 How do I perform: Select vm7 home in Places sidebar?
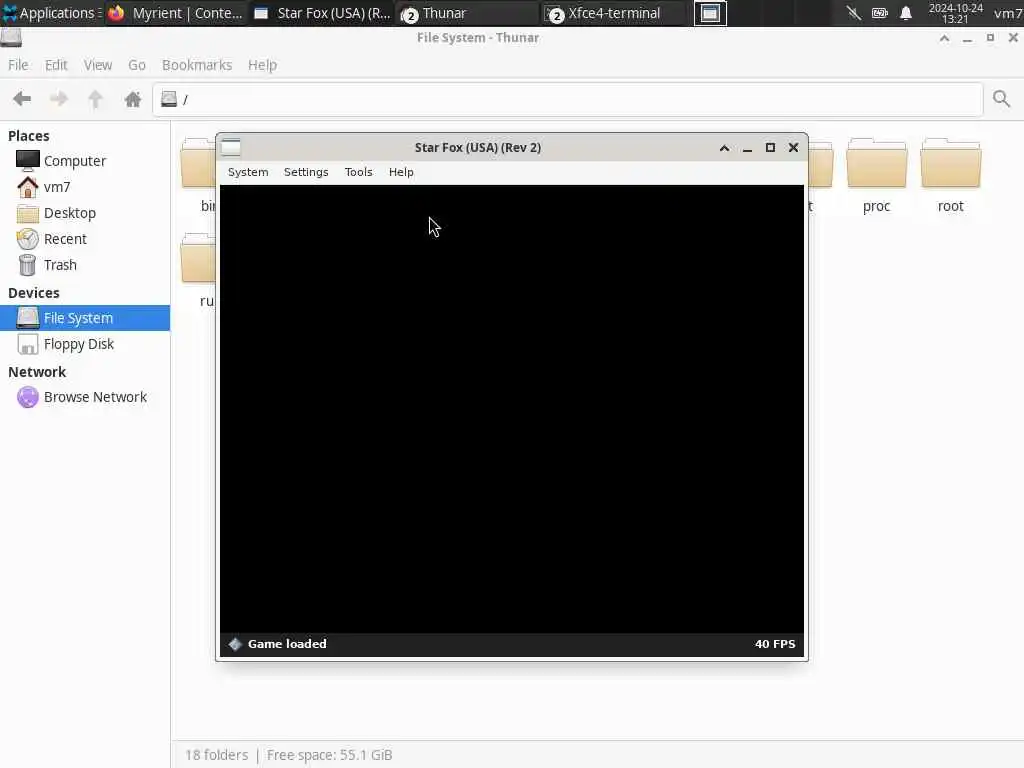85,187
